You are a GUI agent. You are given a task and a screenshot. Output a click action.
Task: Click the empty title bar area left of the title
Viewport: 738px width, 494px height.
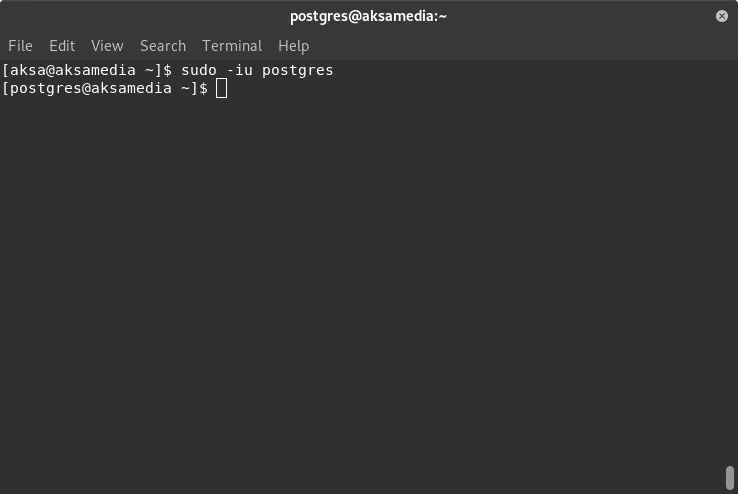point(141,16)
